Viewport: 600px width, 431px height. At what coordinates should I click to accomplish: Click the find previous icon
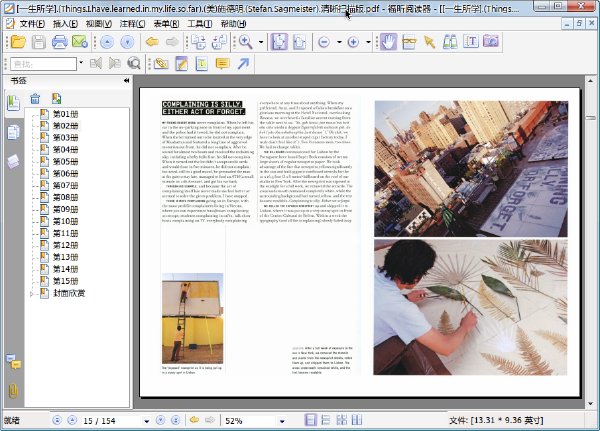pyautogui.click(x=96, y=64)
